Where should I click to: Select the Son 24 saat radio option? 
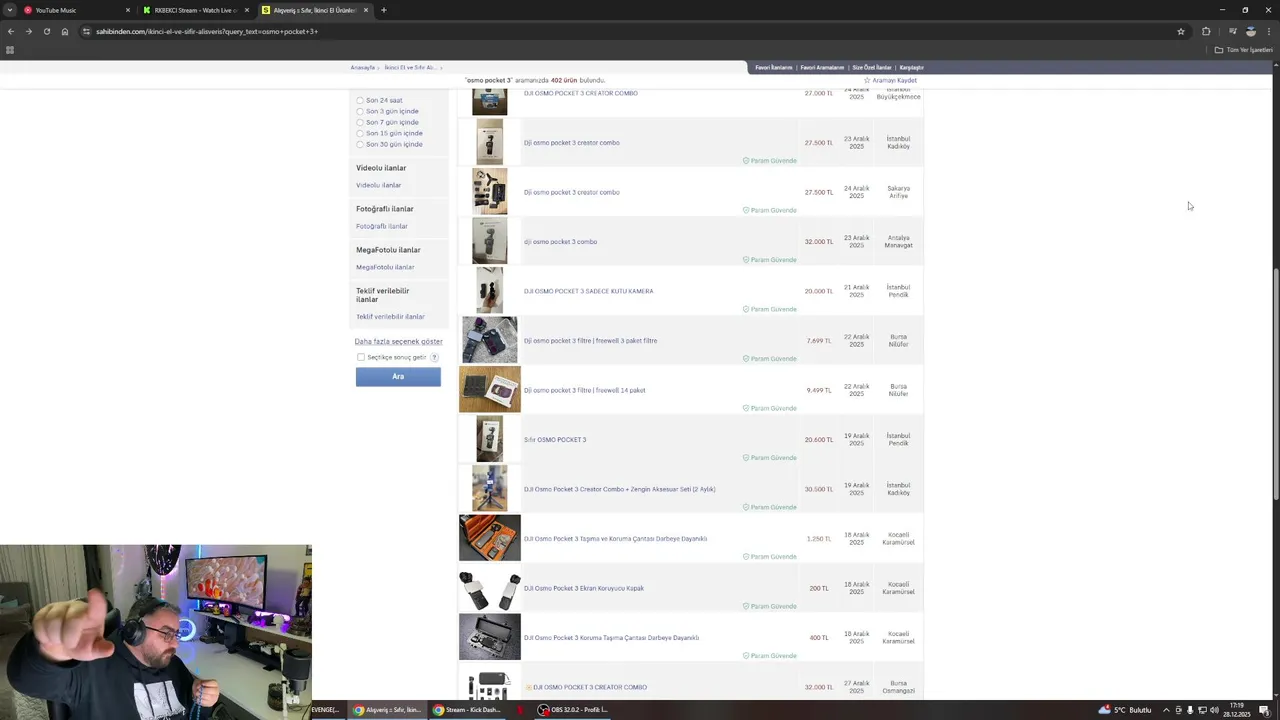360,100
